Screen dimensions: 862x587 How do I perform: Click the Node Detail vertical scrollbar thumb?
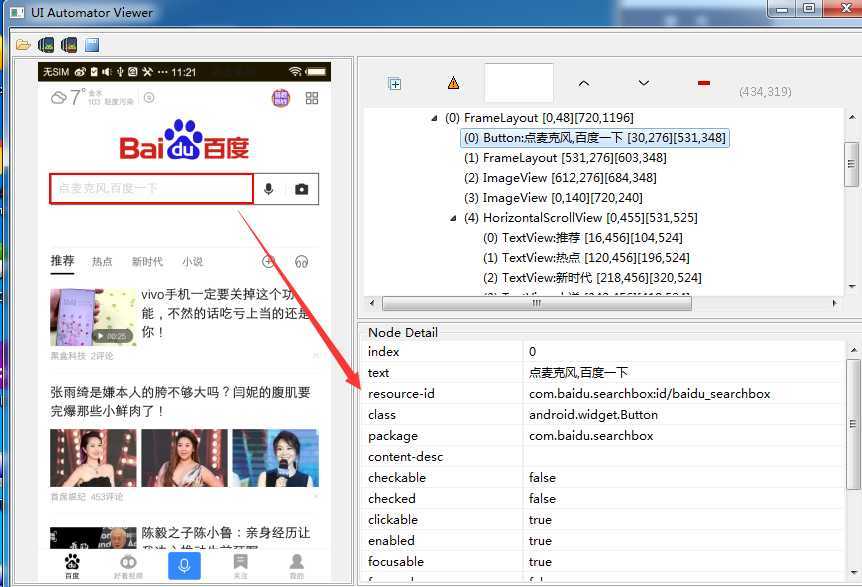tap(853, 424)
